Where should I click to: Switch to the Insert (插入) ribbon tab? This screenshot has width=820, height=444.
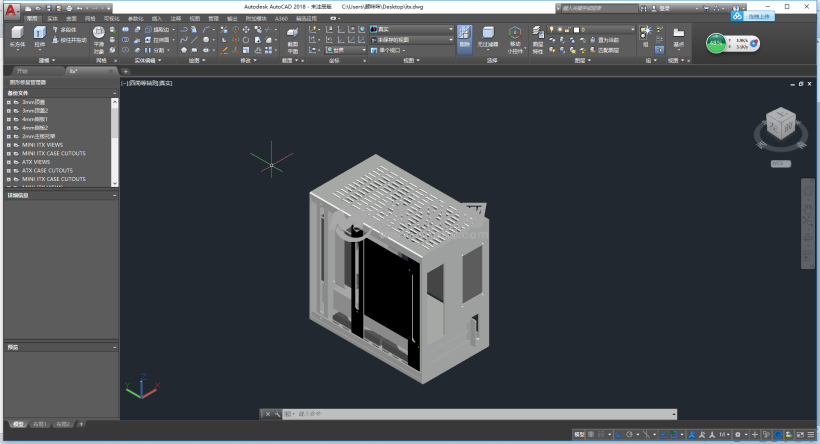click(157, 18)
